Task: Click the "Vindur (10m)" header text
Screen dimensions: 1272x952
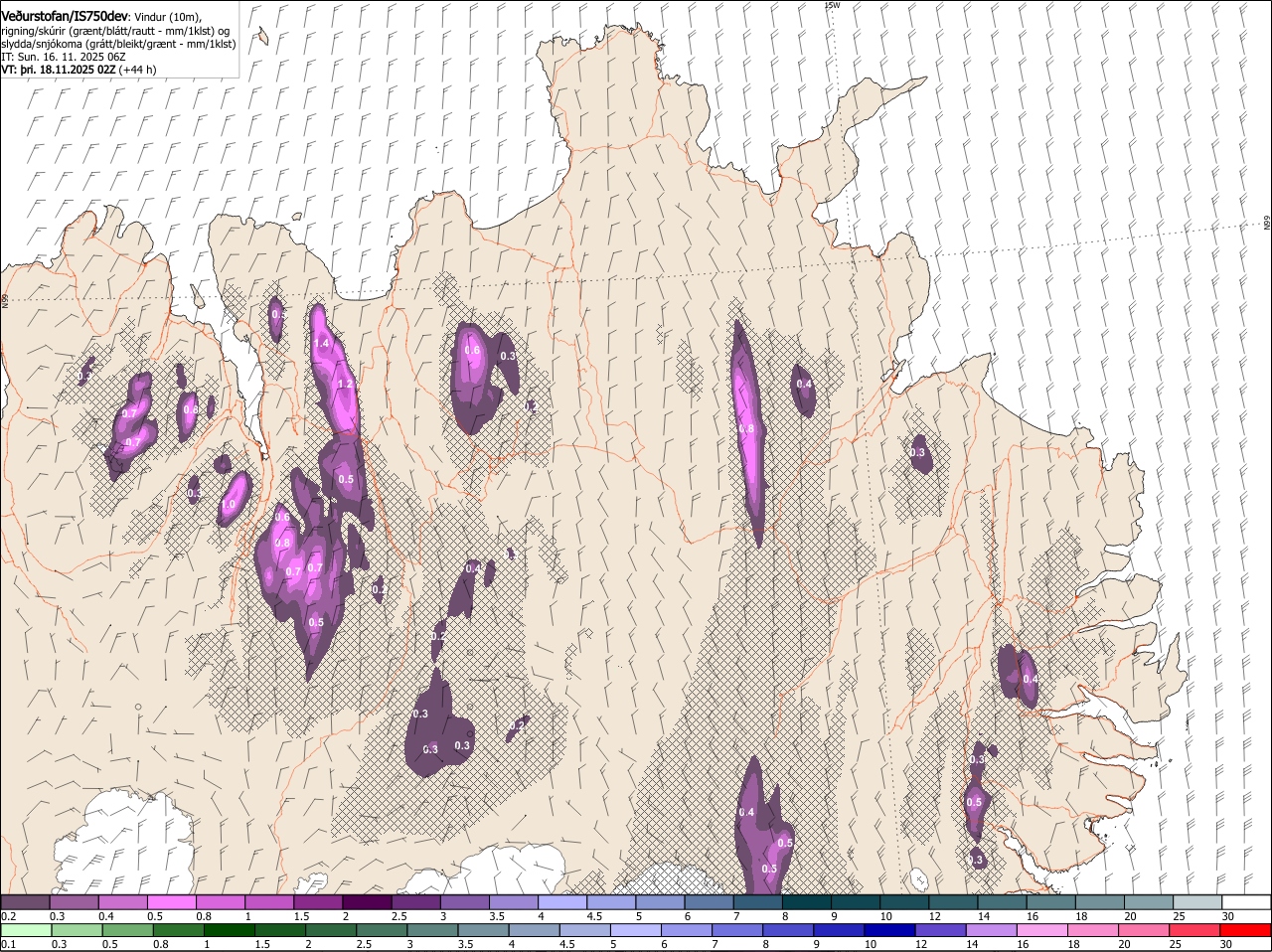Action: click(x=169, y=17)
